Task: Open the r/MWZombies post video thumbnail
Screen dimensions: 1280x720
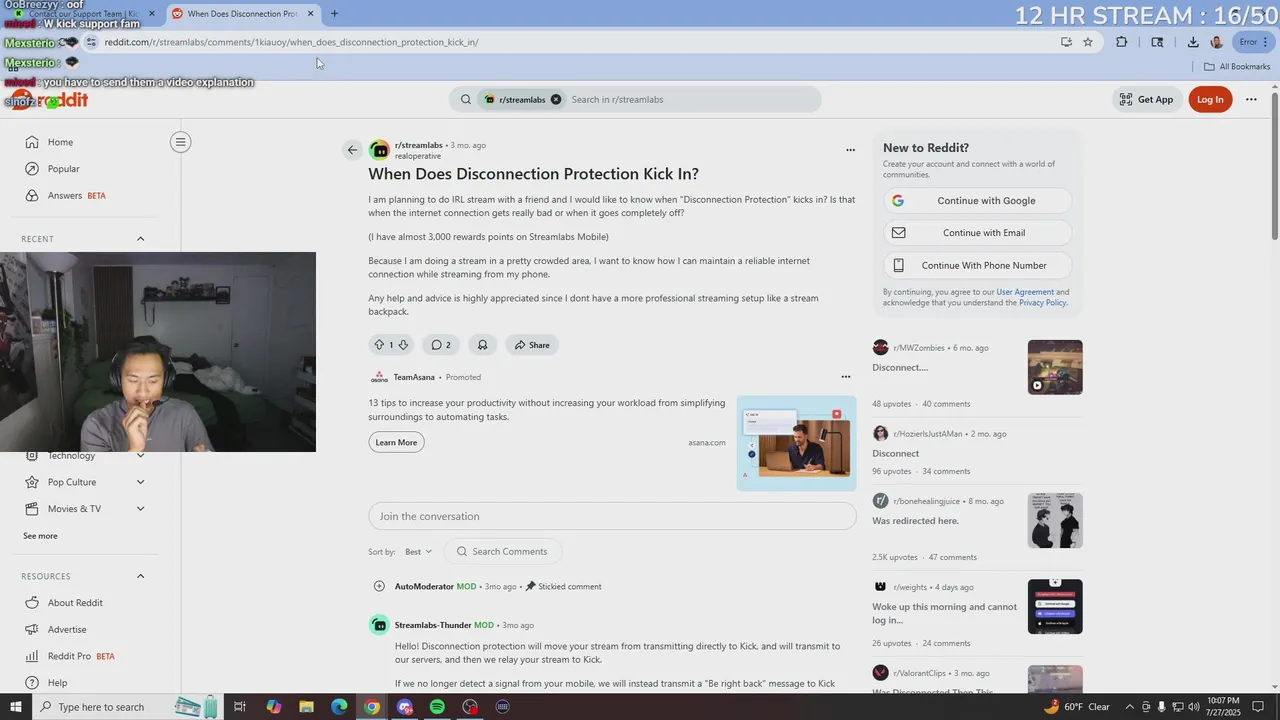Action: [1055, 367]
